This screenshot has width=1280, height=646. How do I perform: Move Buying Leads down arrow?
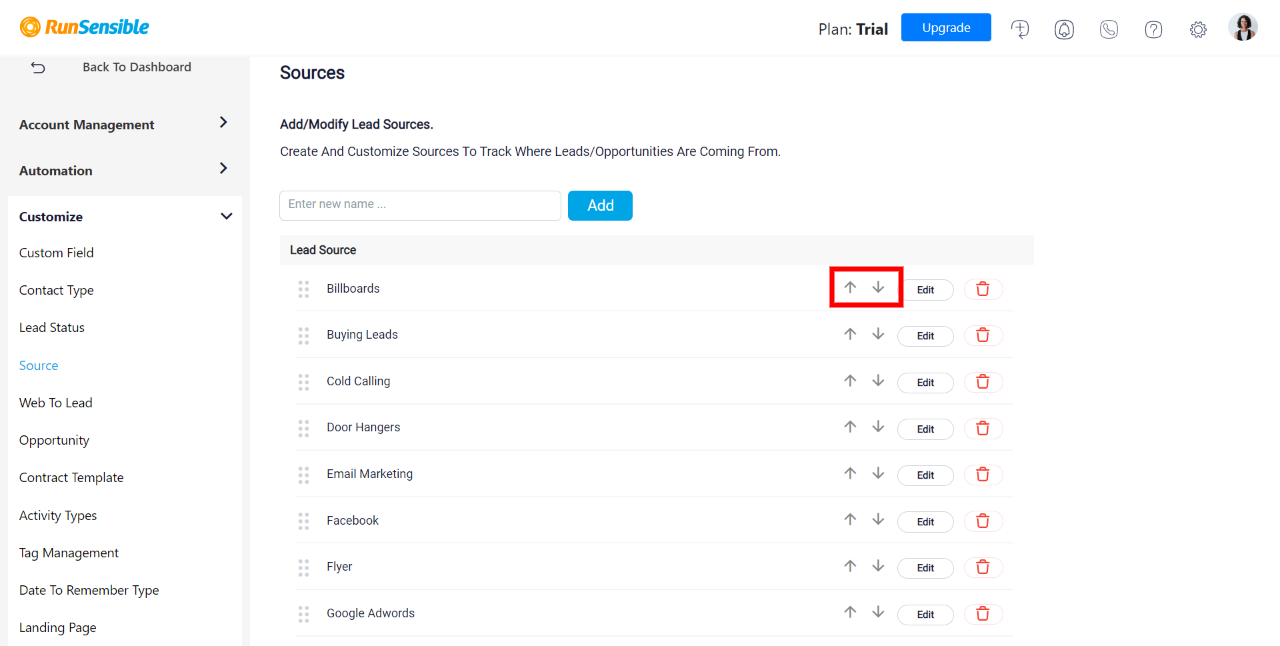click(x=878, y=334)
